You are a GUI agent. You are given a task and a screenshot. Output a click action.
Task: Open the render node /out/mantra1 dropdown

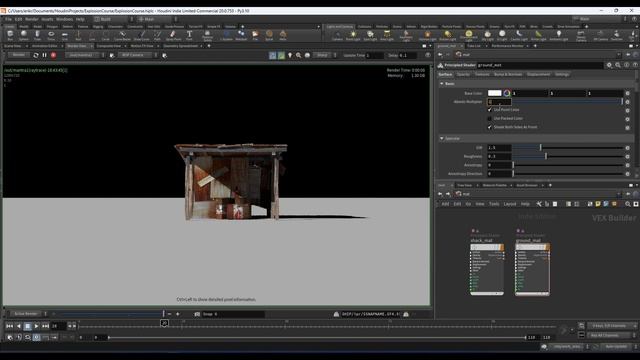pyautogui.click(x=84, y=55)
